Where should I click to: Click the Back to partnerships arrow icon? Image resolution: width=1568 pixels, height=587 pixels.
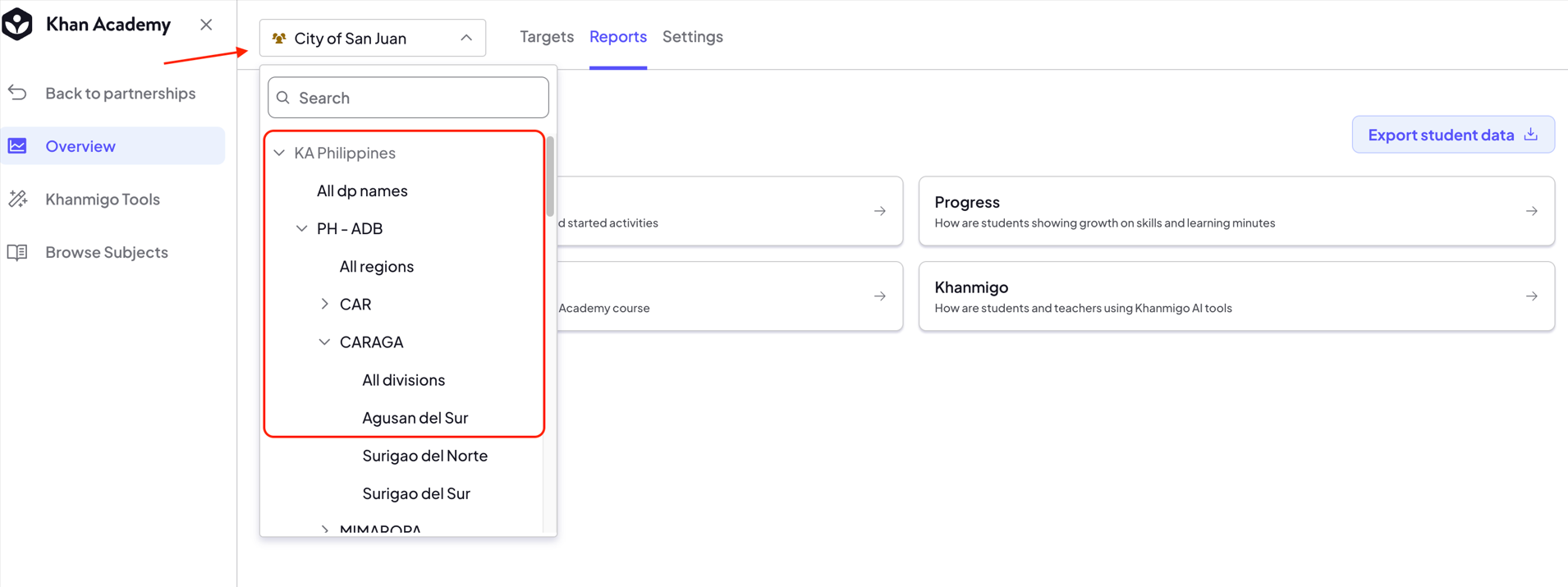pyautogui.click(x=17, y=93)
